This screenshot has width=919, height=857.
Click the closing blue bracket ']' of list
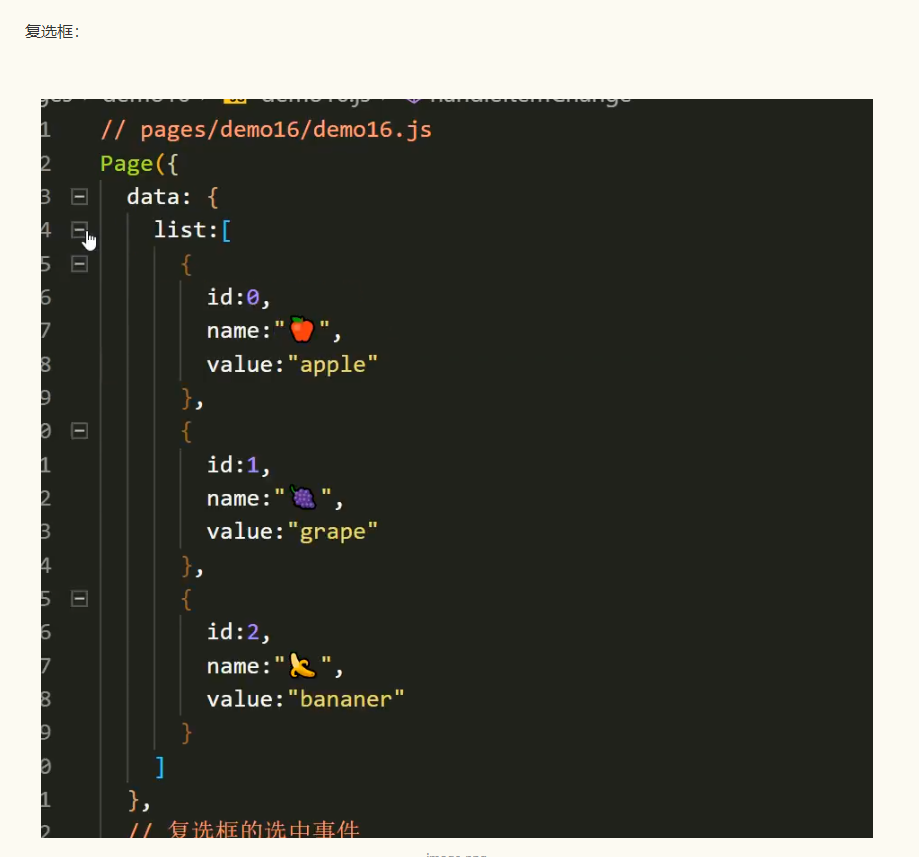[159, 766]
